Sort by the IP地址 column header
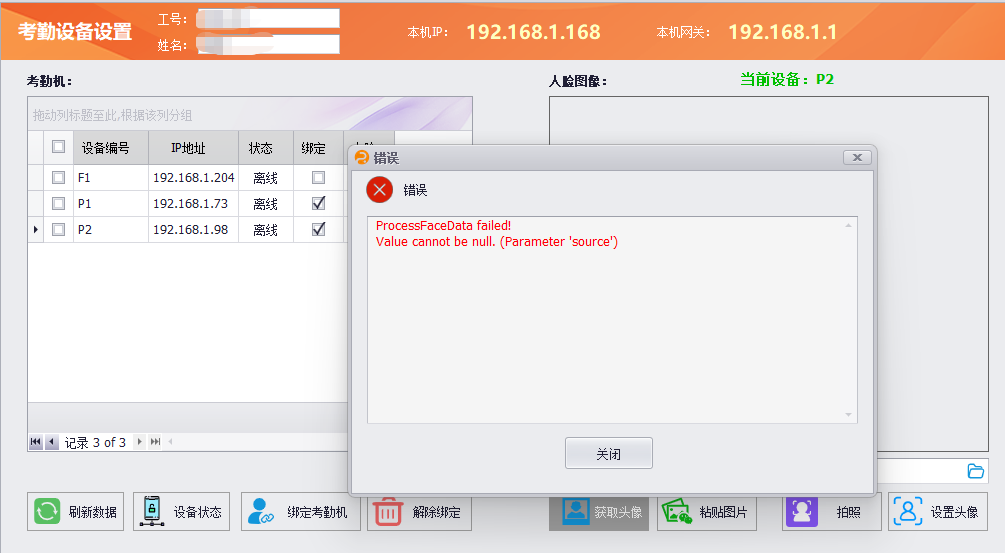Image resolution: width=1005 pixels, height=553 pixels. point(193,148)
